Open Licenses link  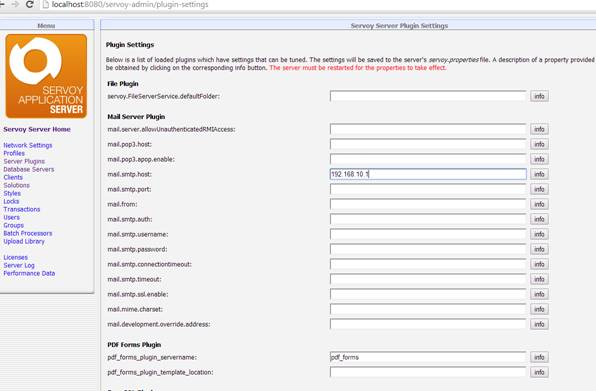16,257
